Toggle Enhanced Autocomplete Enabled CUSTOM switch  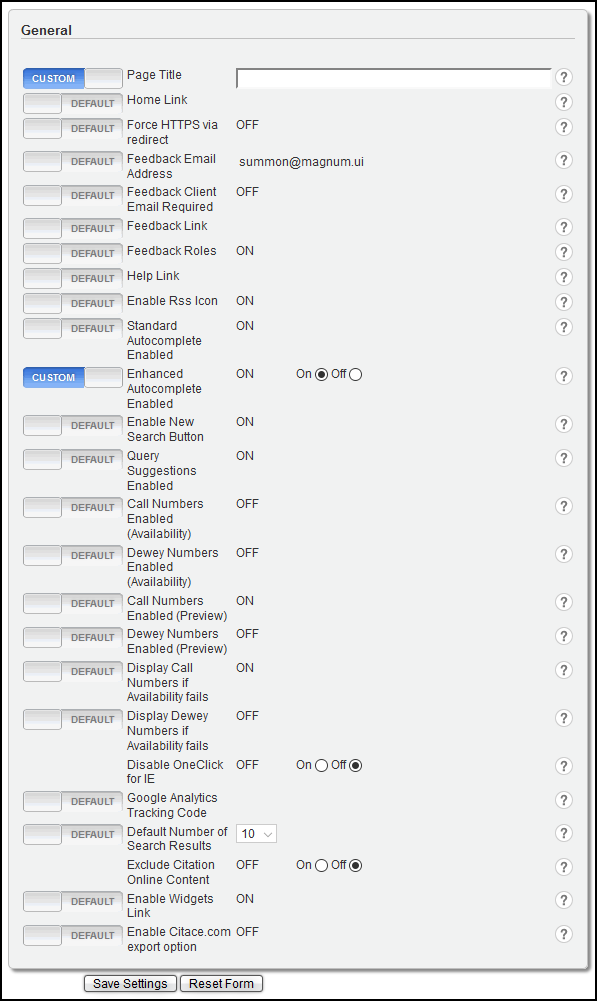coord(73,377)
